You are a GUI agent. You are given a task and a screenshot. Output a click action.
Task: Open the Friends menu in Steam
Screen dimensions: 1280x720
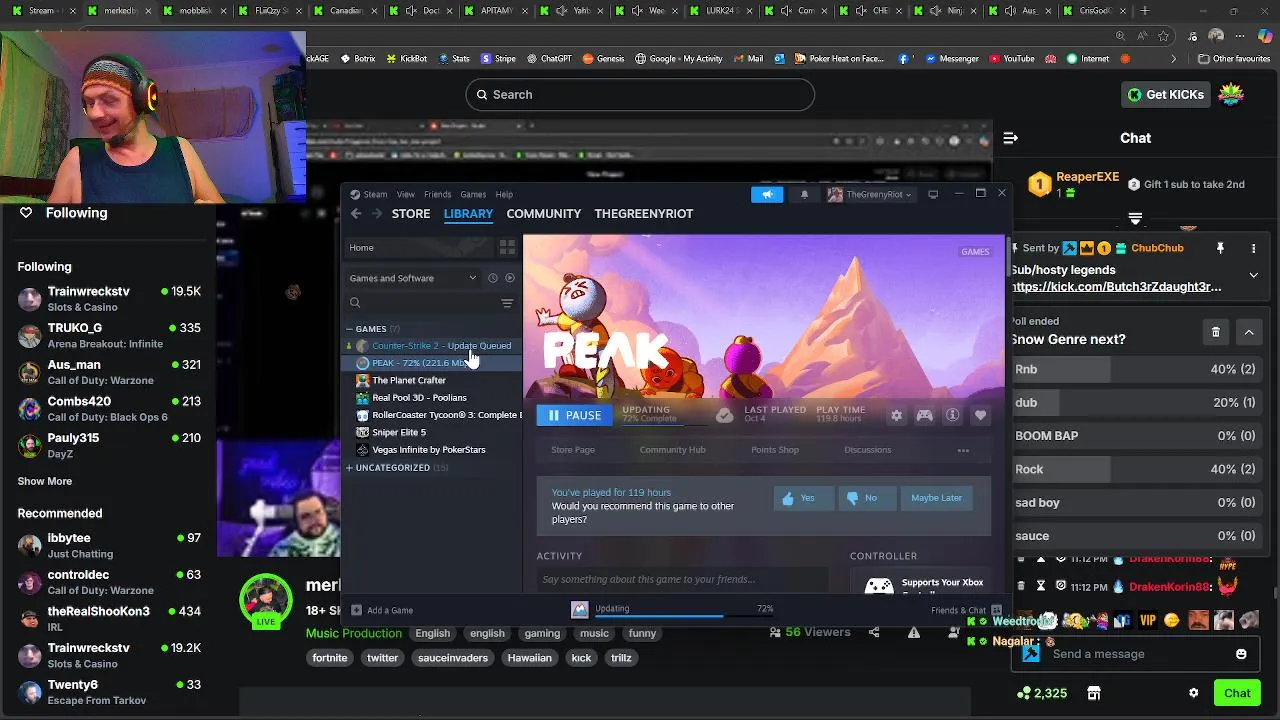437,194
